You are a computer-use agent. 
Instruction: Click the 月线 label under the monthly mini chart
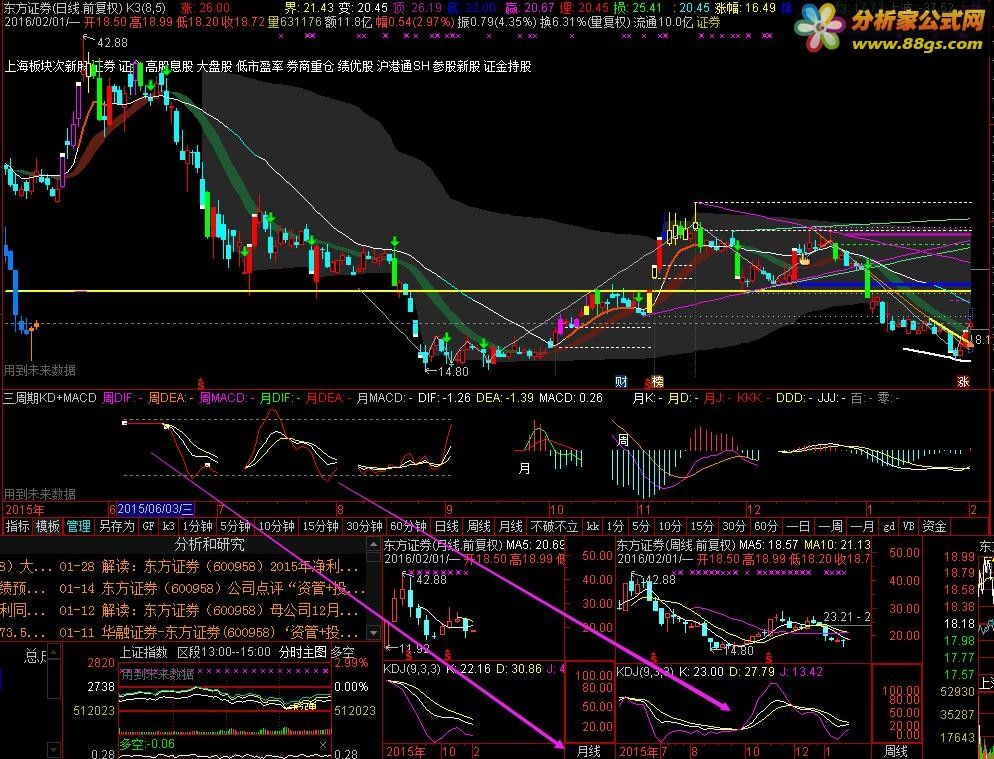click(589, 751)
